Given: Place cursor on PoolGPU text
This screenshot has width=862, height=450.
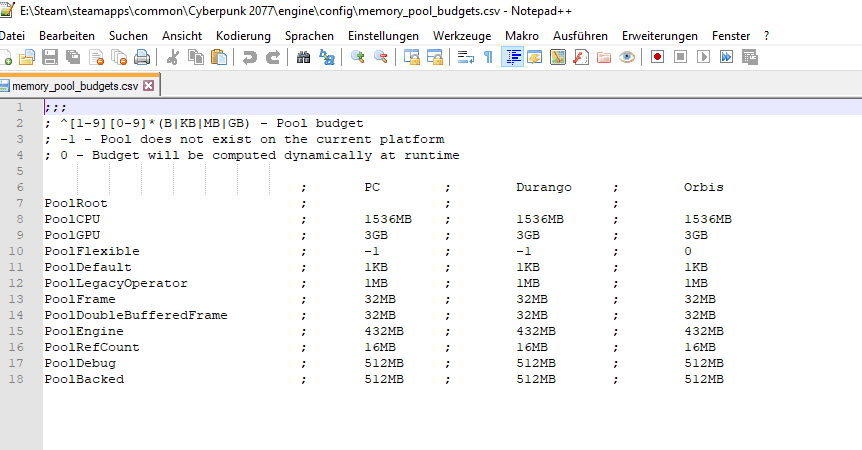Looking at the screenshot, I should [72, 235].
